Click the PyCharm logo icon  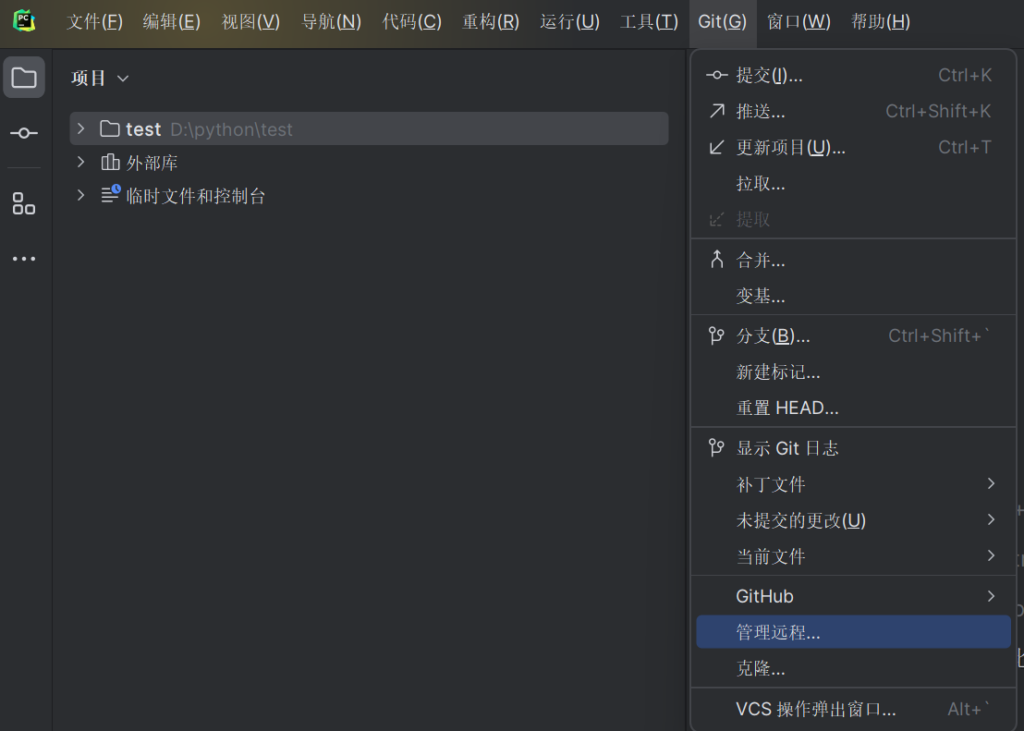pyautogui.click(x=24, y=21)
